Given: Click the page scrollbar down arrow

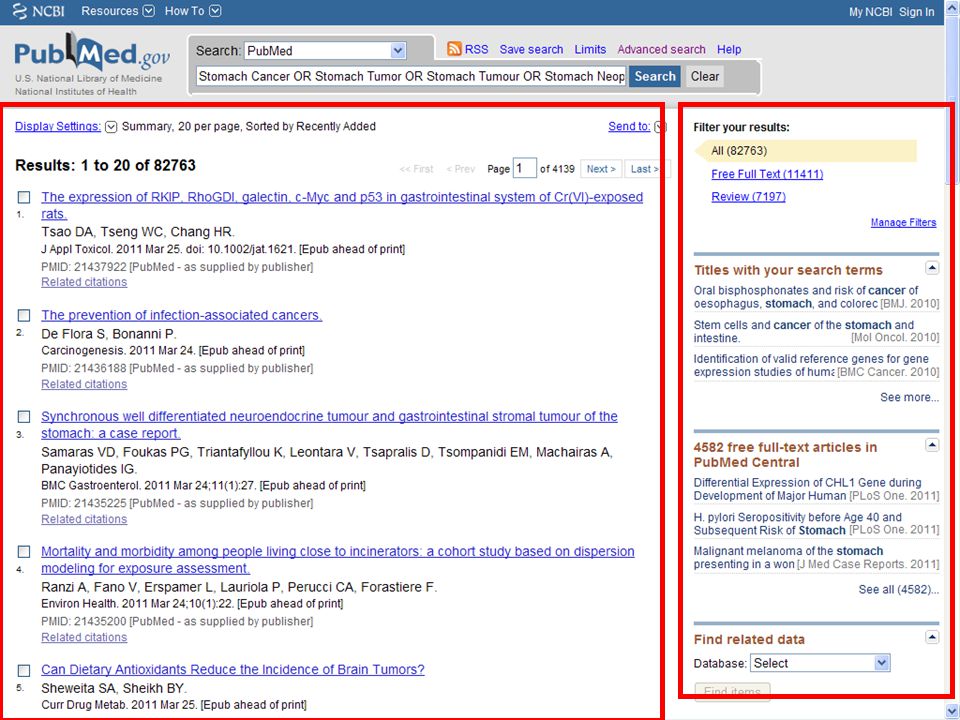Looking at the screenshot, I should coord(953,710).
